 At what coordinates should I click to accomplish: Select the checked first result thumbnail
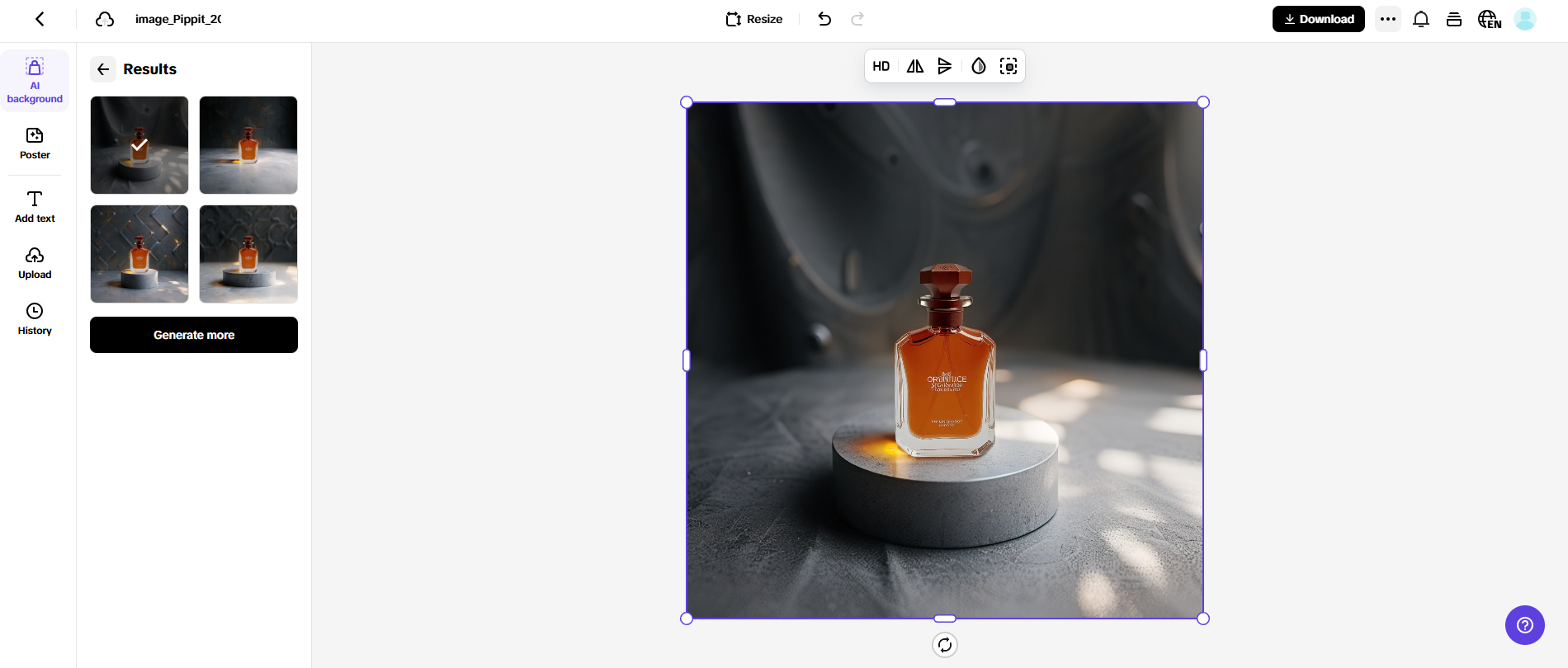[x=139, y=145]
